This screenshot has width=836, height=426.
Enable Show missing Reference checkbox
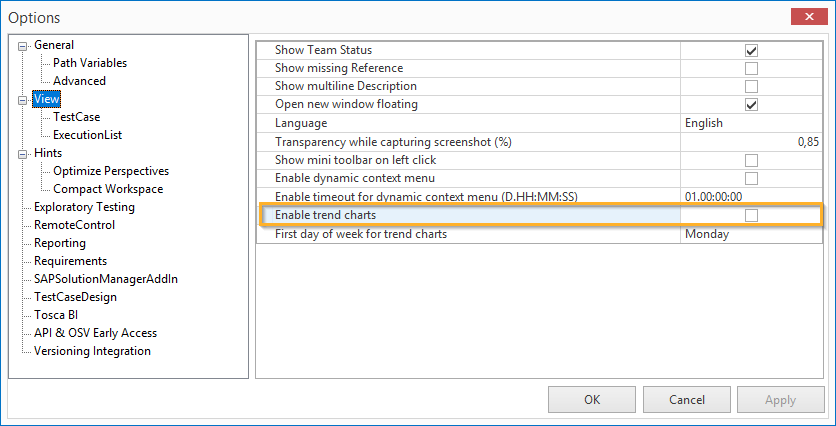[751, 69]
